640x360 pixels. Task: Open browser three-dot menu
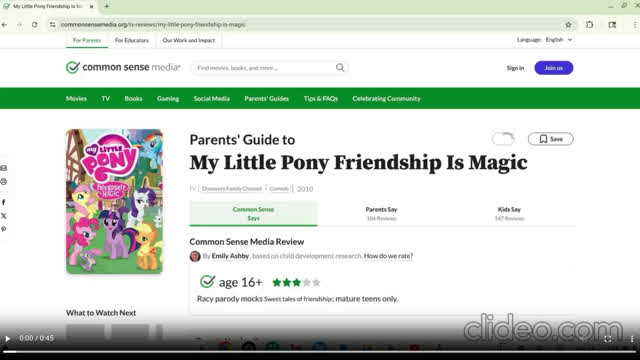point(635,25)
